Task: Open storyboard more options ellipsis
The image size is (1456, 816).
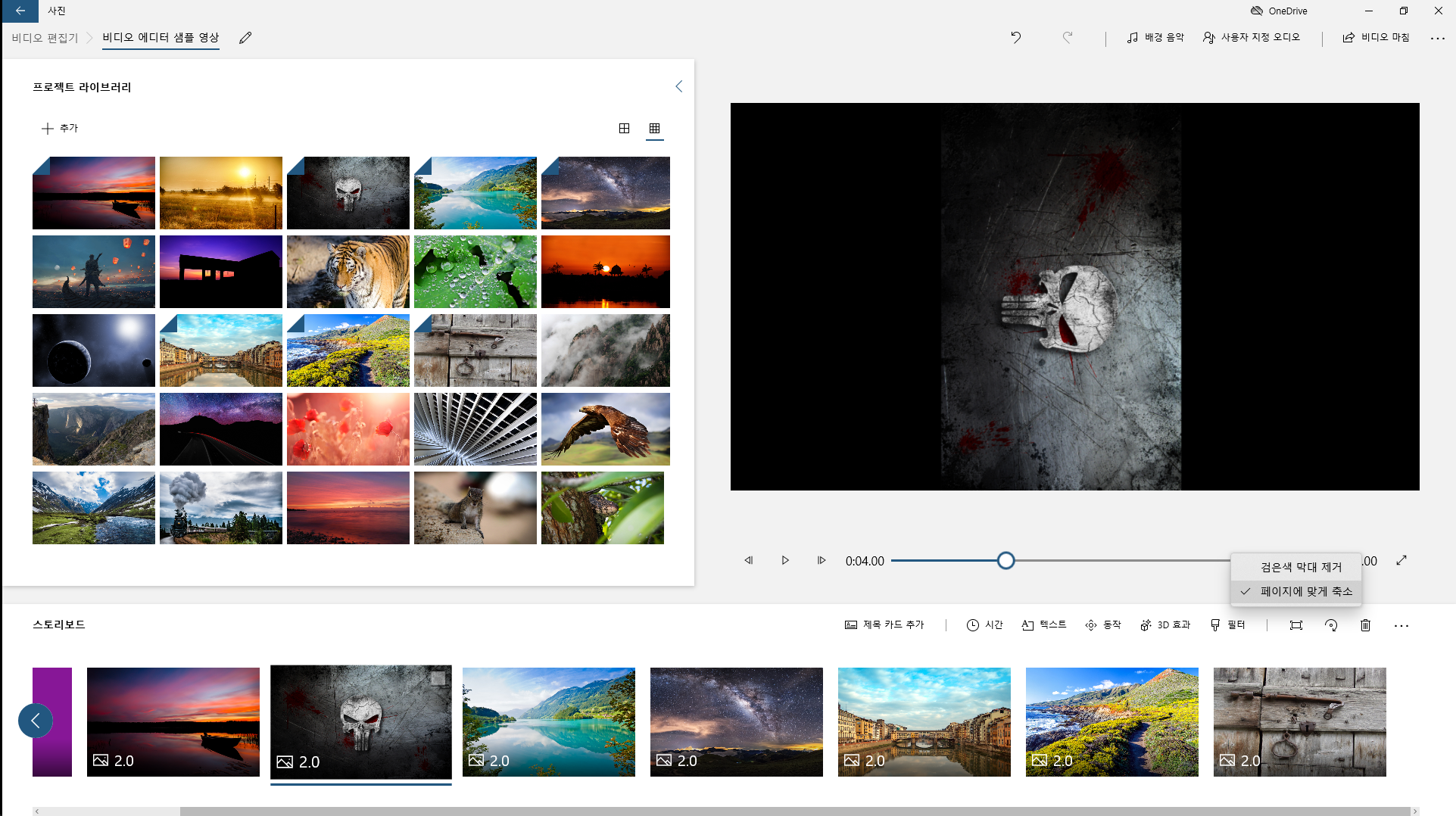Action: pos(1401,625)
